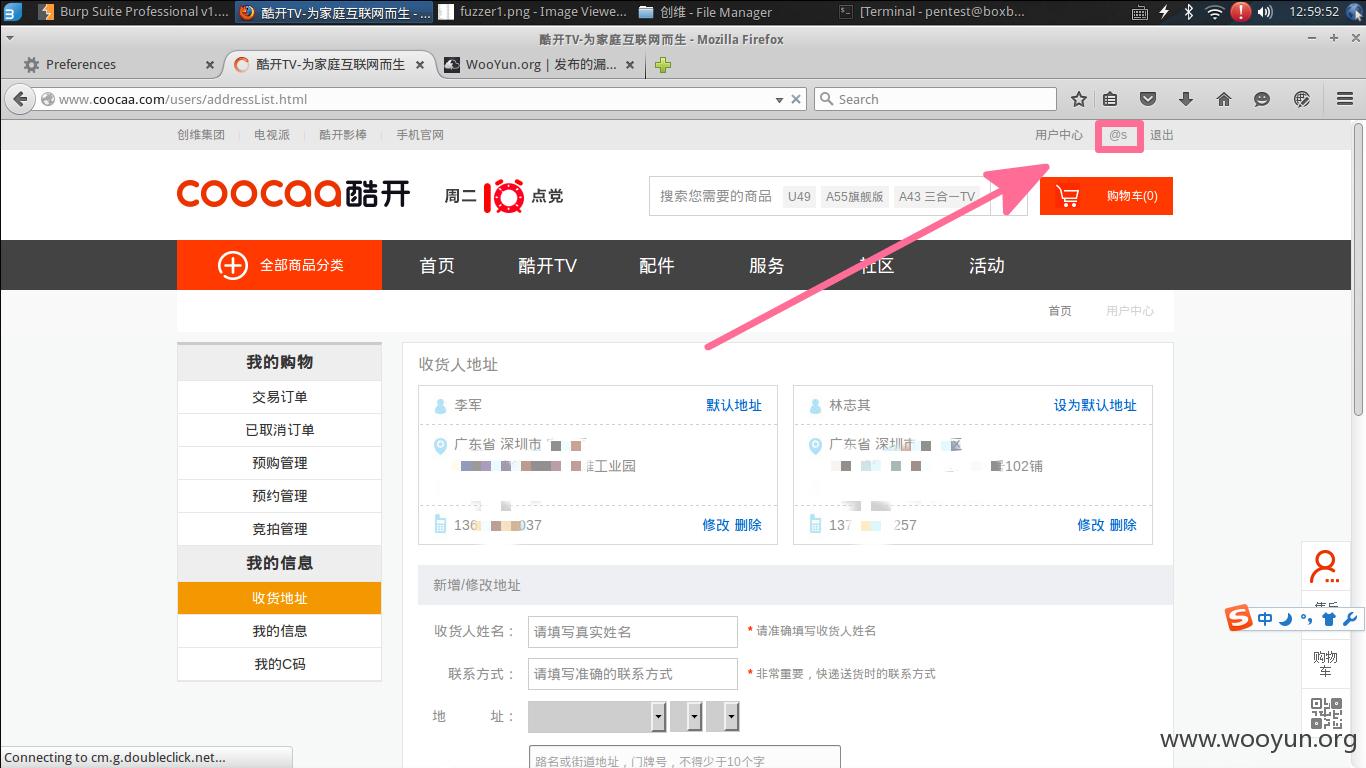Image resolution: width=1366 pixels, height=768 pixels.
Task: Open the Firefox hamburger menu
Action: coord(1345,99)
